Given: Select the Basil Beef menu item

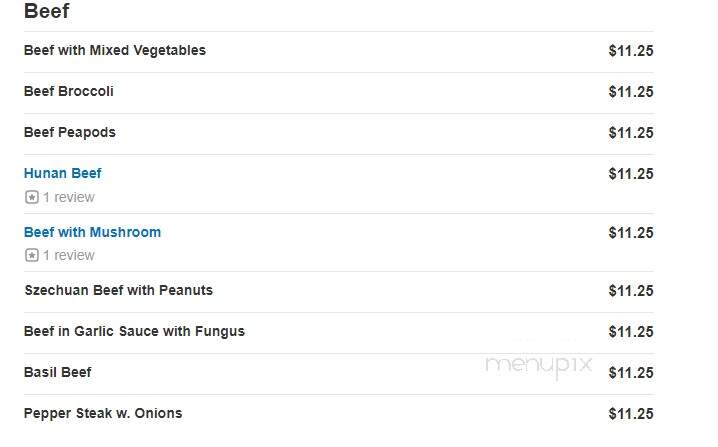Looking at the screenshot, I should click(x=58, y=372).
